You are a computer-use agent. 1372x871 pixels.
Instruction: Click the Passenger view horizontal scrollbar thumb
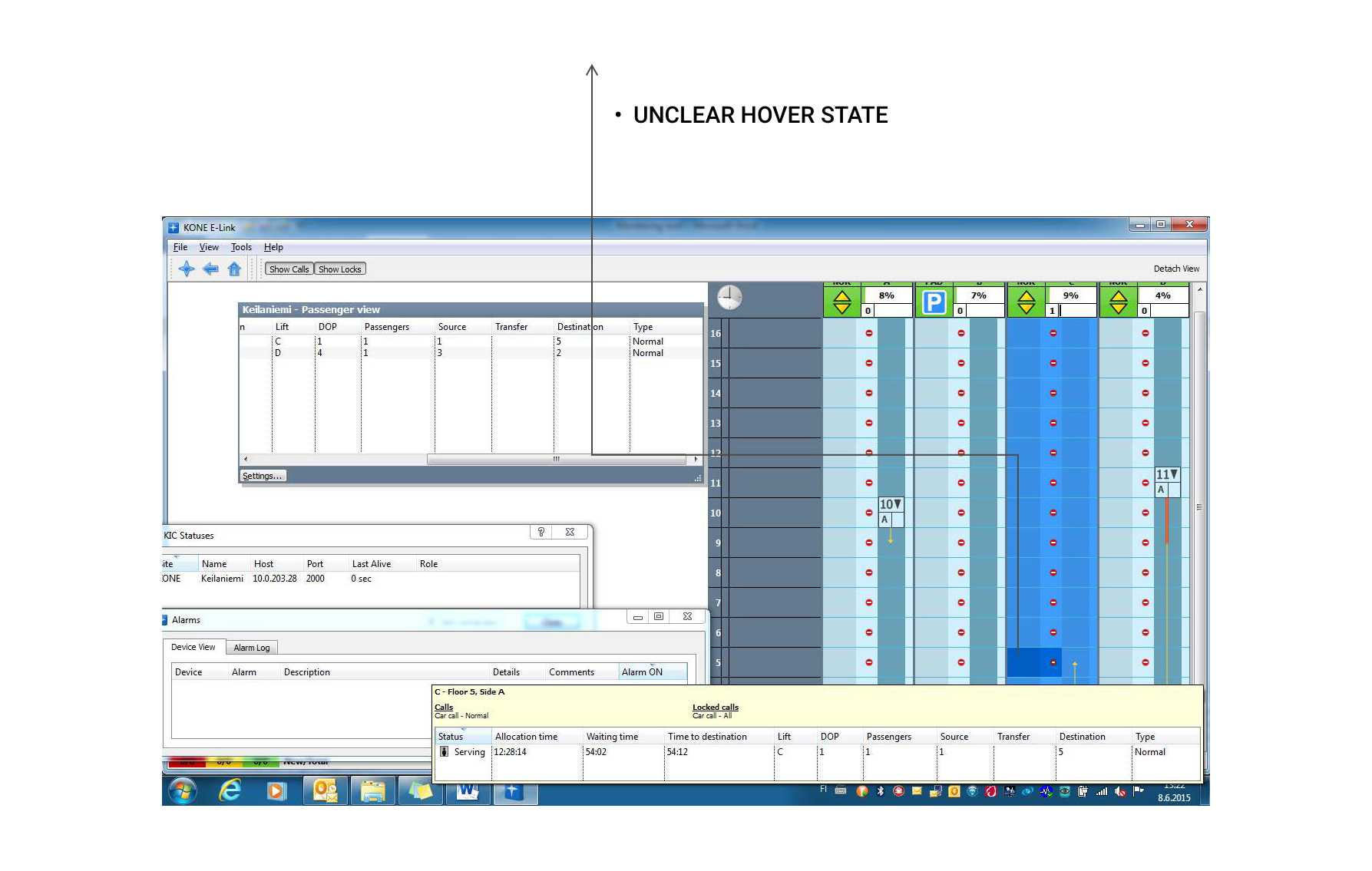pos(556,460)
